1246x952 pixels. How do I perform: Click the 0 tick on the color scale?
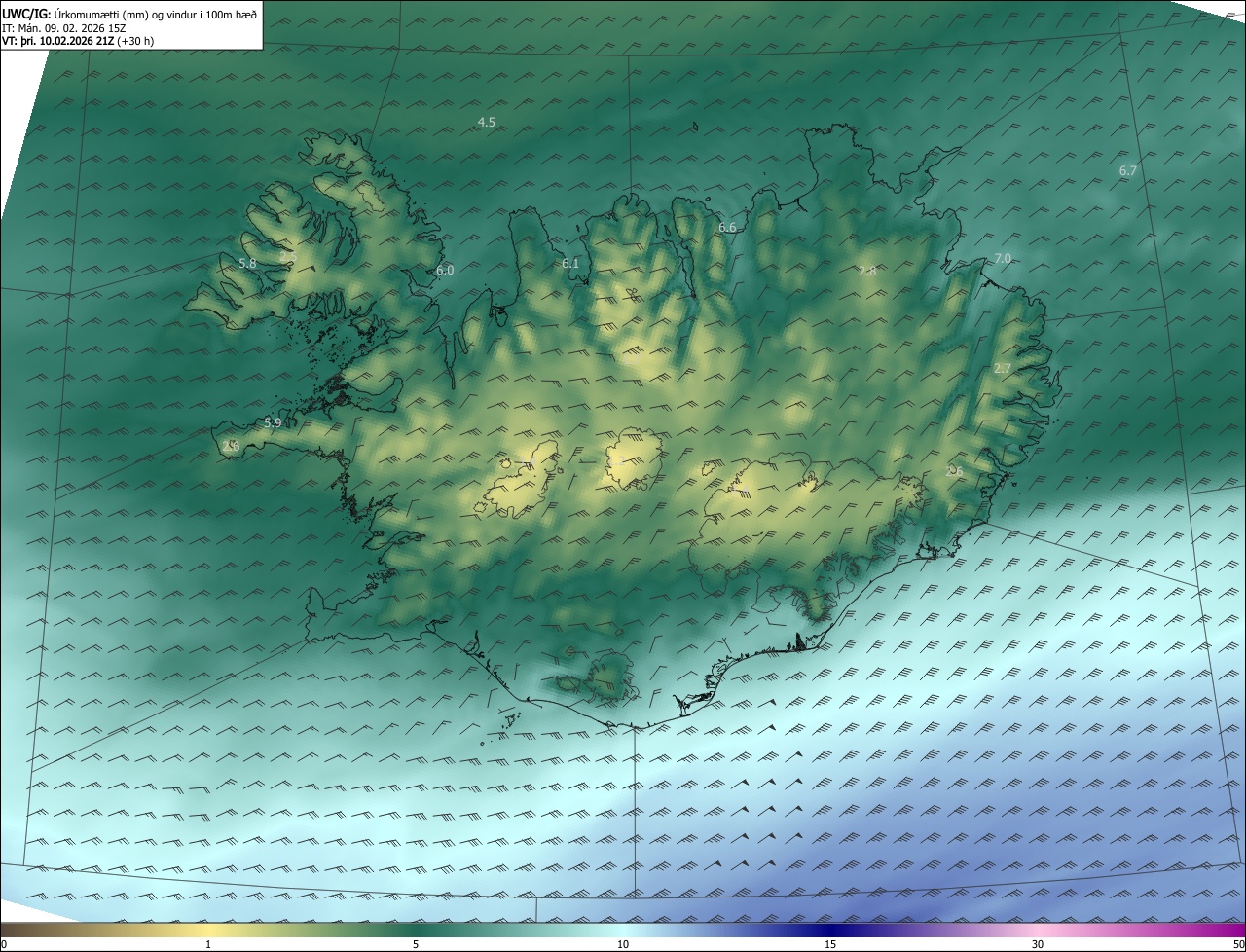(x=4, y=944)
